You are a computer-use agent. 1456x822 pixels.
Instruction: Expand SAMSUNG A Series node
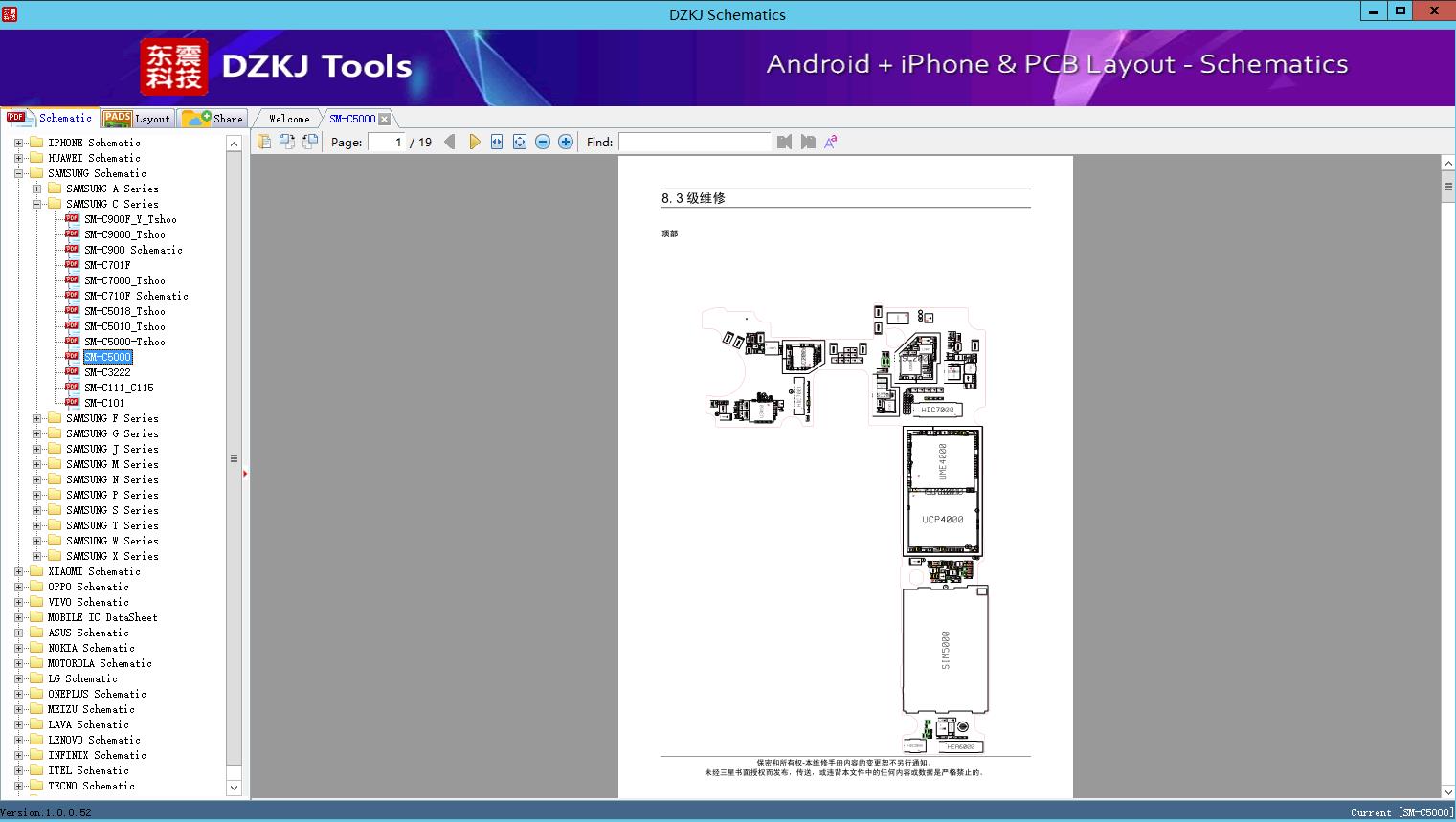click(36, 189)
